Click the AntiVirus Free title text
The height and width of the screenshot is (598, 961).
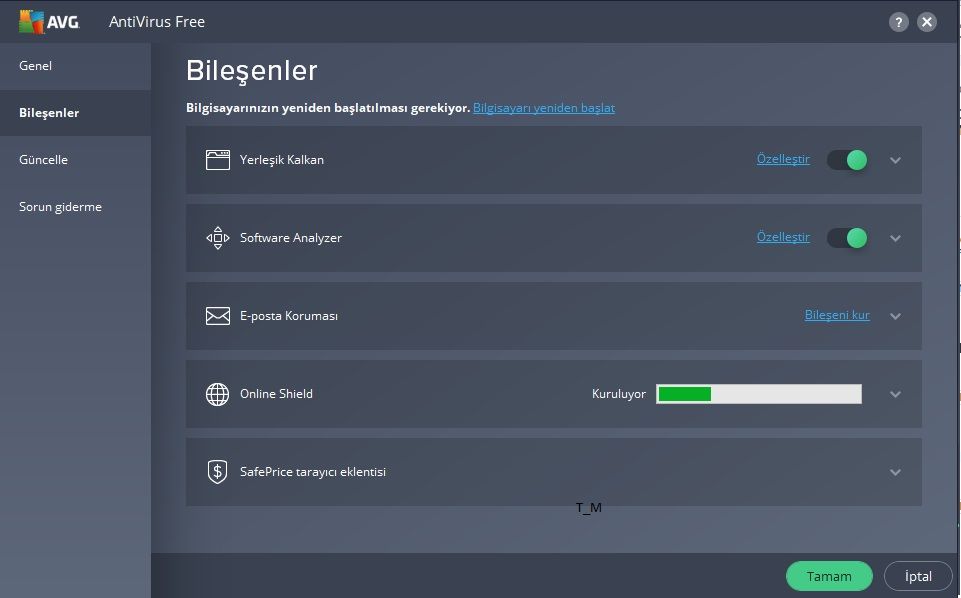pyautogui.click(x=157, y=21)
